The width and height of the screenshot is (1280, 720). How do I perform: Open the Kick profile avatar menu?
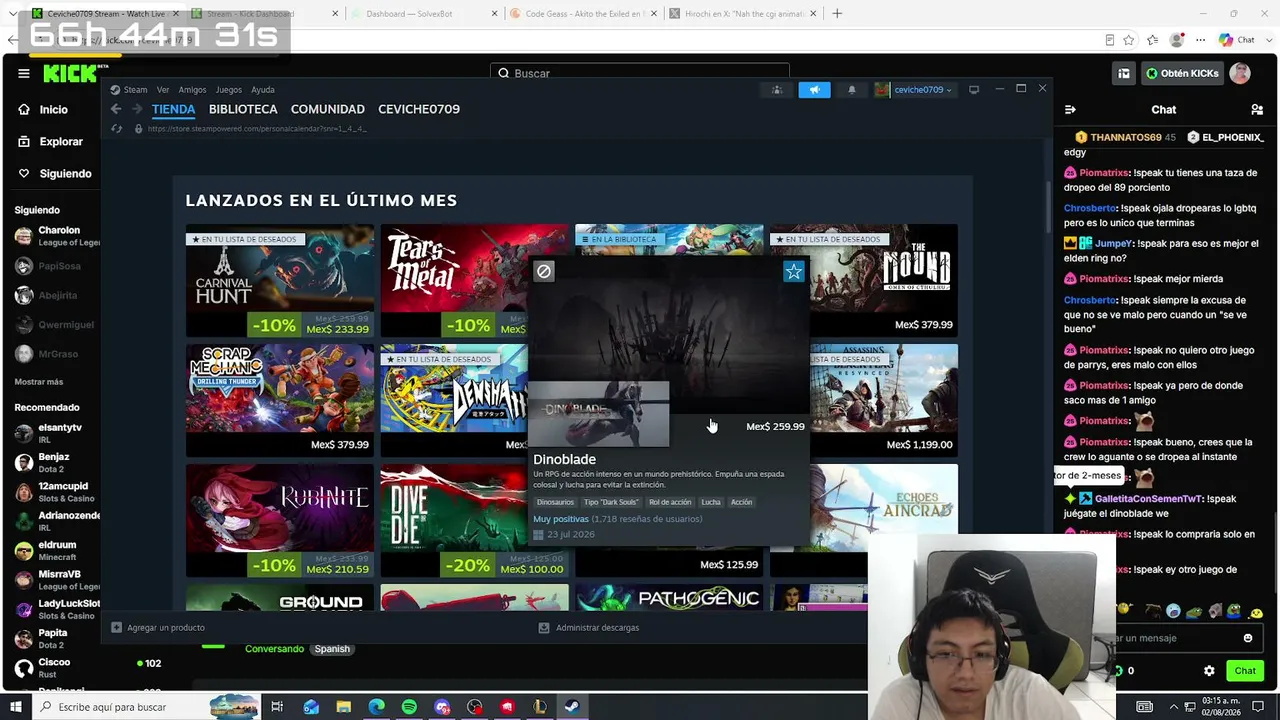click(1240, 73)
